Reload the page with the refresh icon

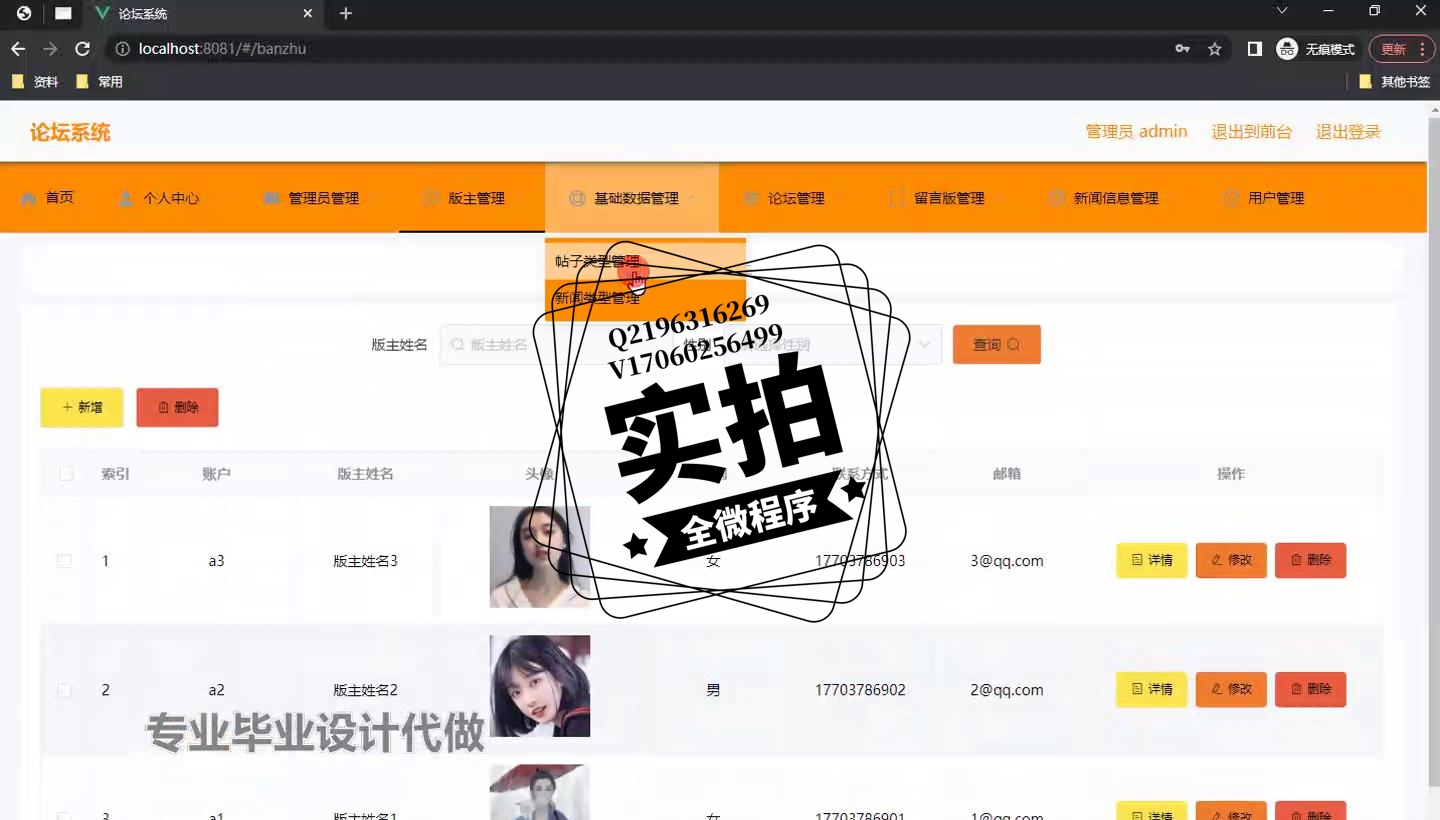pos(83,49)
